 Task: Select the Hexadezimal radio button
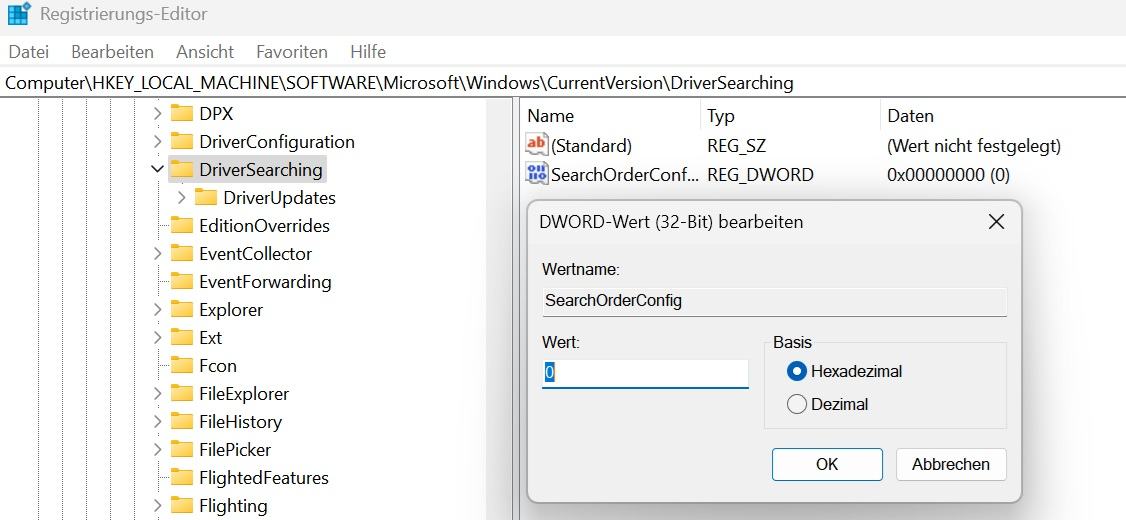pyautogui.click(x=797, y=371)
